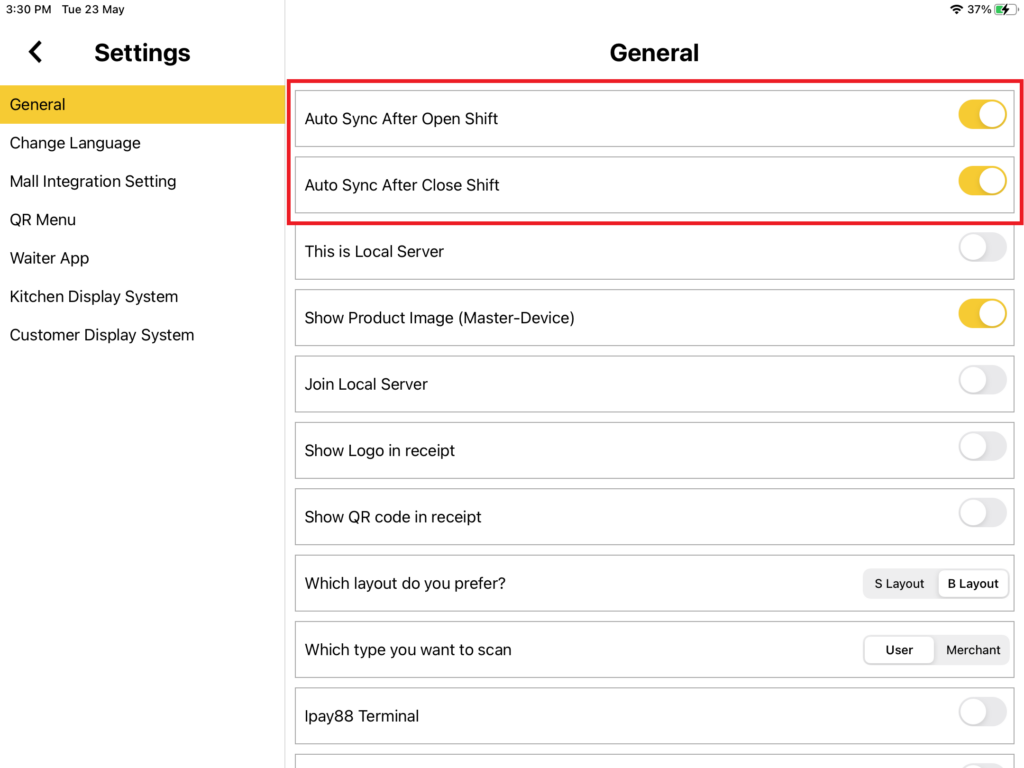Turn on Join Local Server
This screenshot has width=1024, height=768.
click(982, 380)
